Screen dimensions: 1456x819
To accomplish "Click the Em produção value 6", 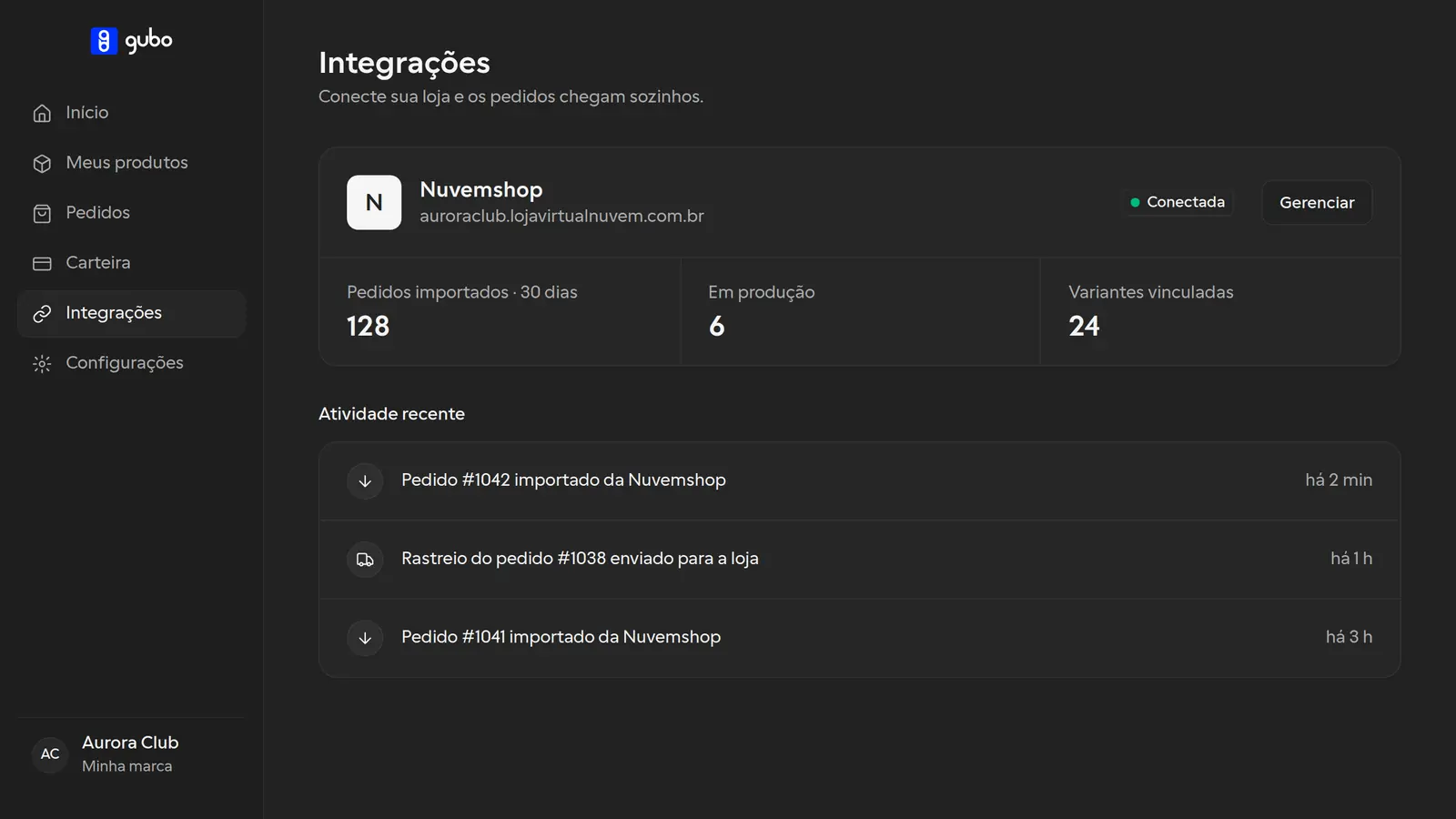I will (717, 326).
